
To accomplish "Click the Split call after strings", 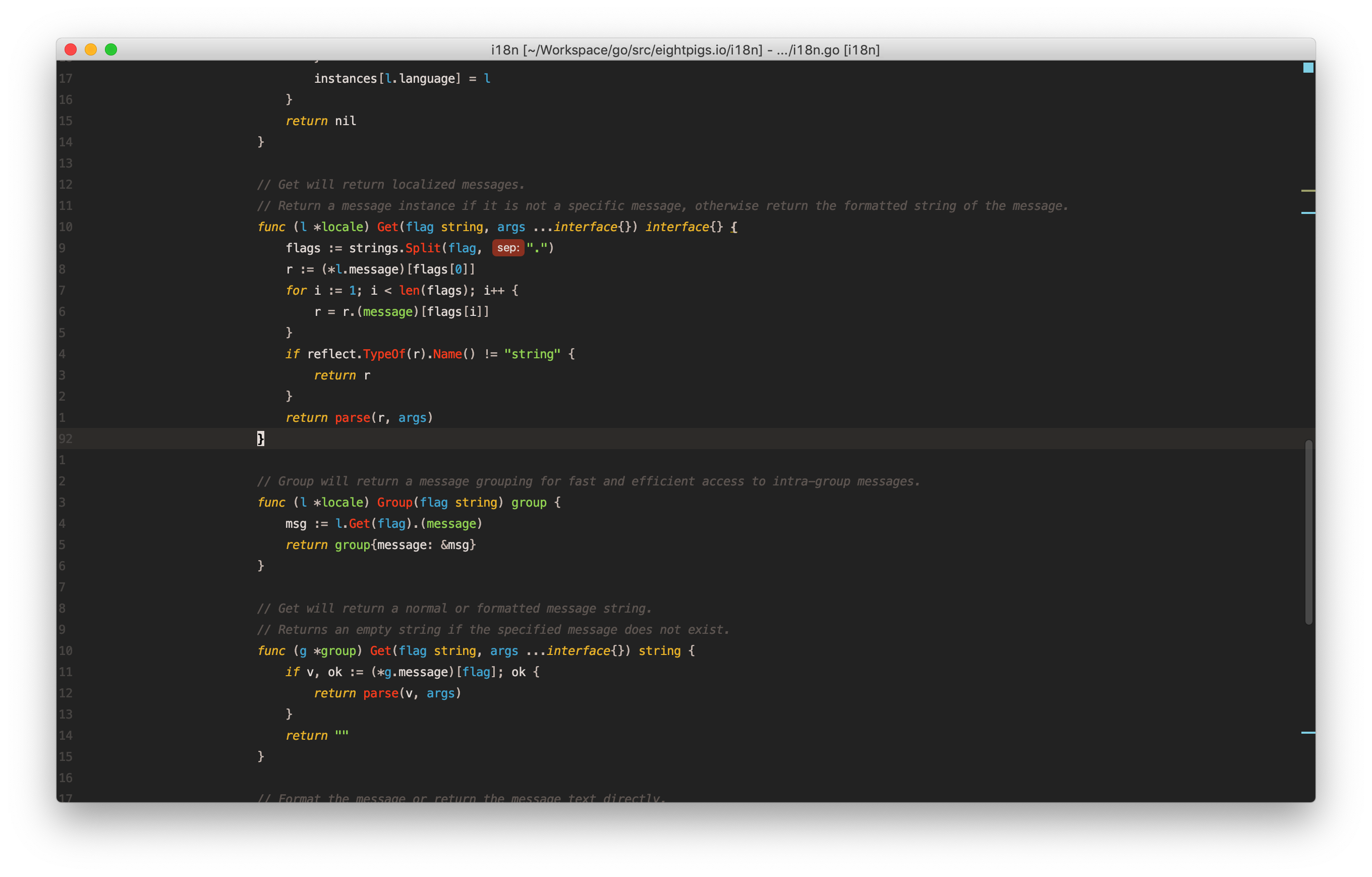I will pos(423,248).
